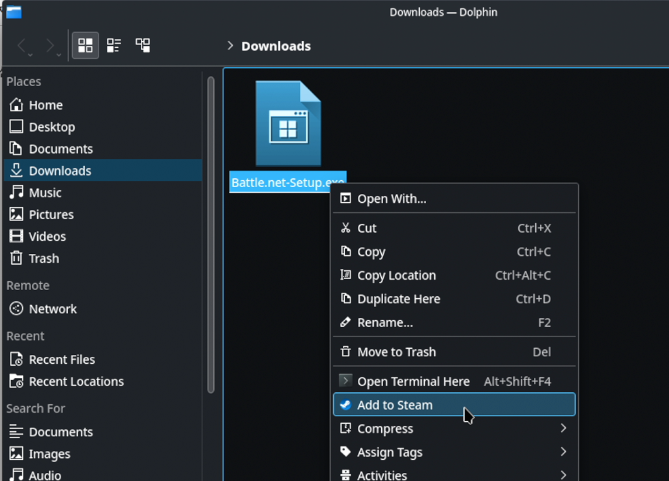Click the Documents icon under Places

tap(16, 149)
